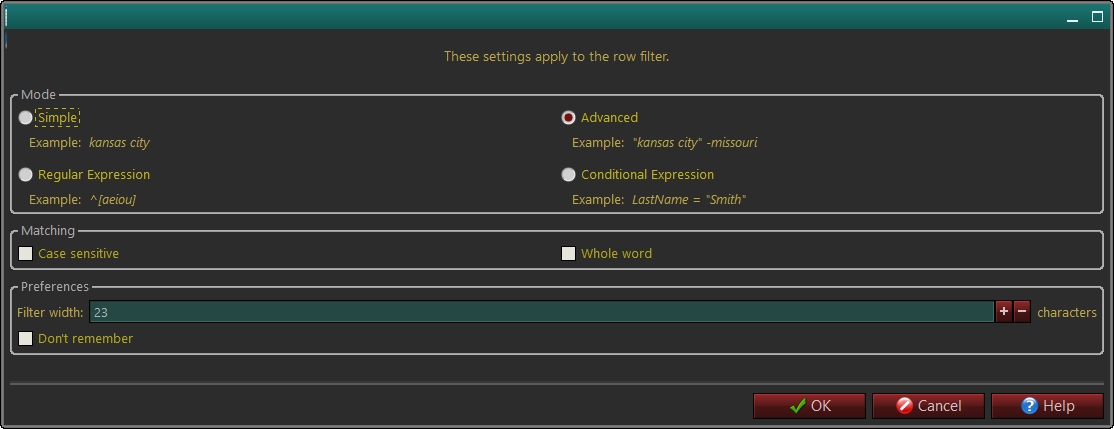
Task: Click the '^[aeiou]' regular expression example
Action: (112, 200)
